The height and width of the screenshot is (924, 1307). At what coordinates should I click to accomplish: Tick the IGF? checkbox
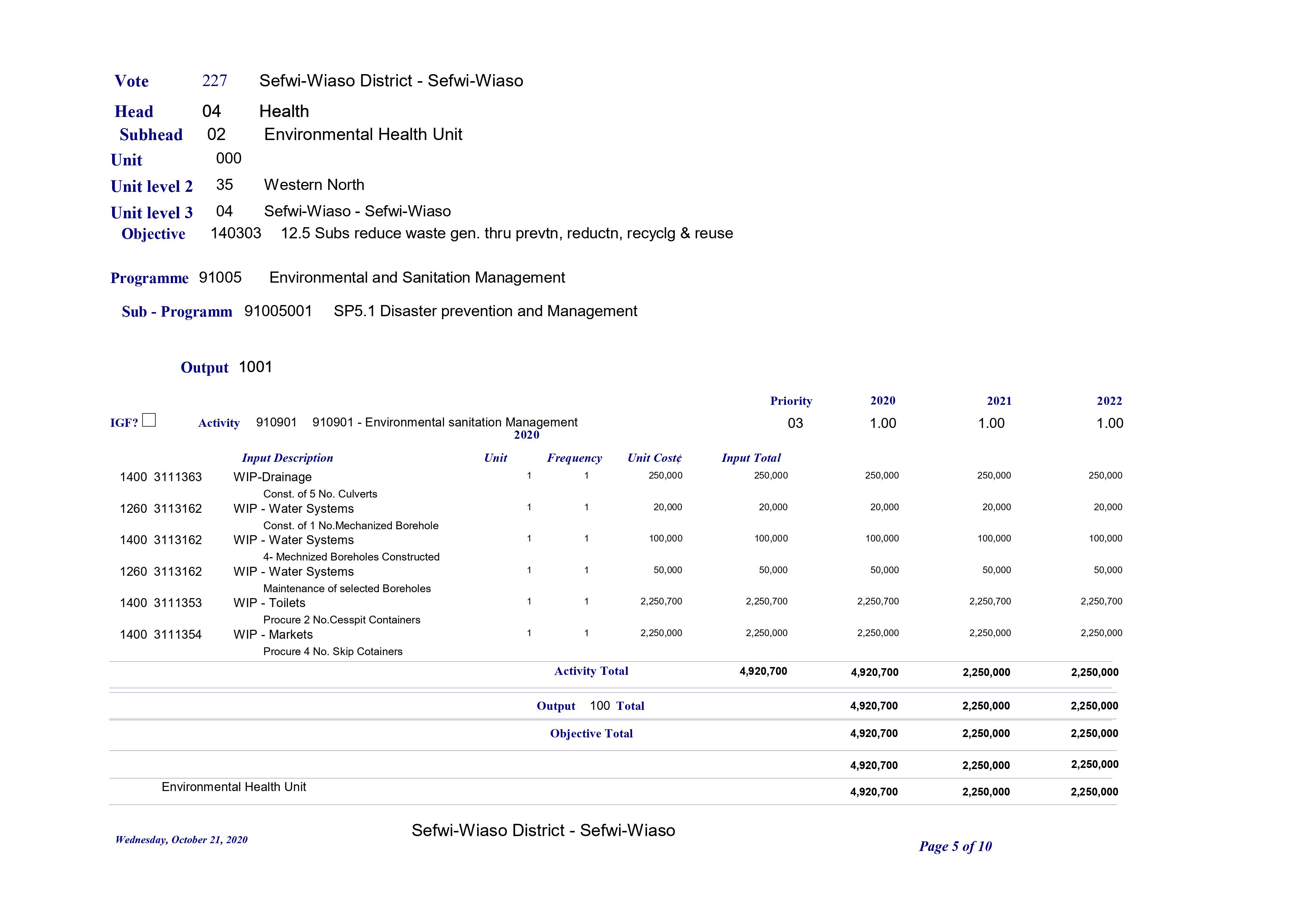tap(149, 420)
